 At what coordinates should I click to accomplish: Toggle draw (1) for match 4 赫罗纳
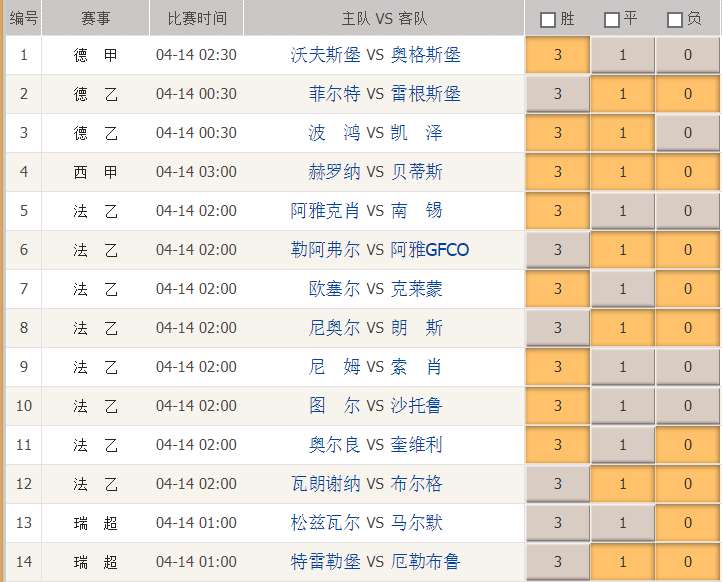623,172
